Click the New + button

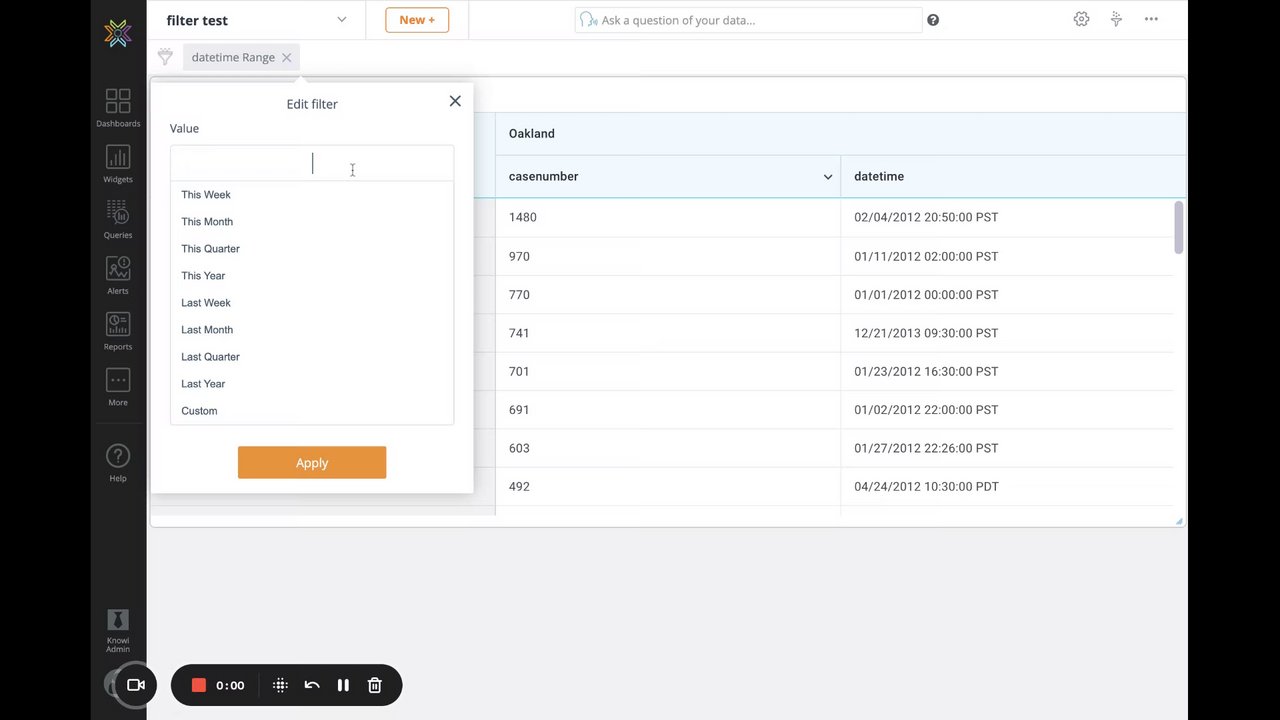tap(417, 20)
